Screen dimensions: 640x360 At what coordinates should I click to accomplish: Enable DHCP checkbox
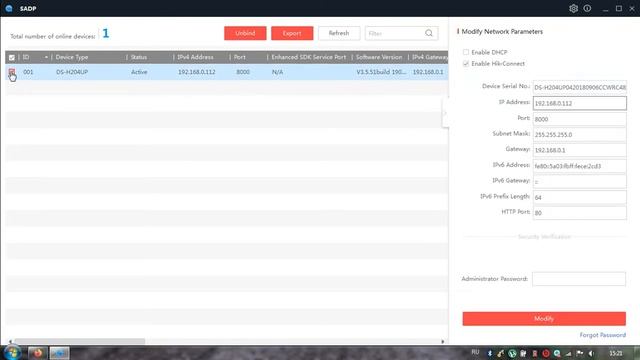pyautogui.click(x=466, y=52)
